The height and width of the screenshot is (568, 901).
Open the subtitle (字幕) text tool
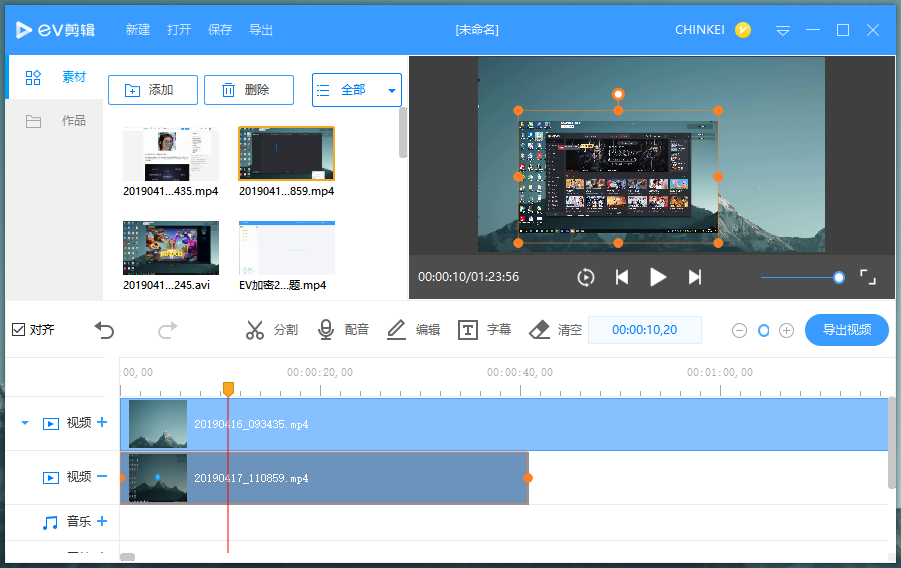pyautogui.click(x=484, y=330)
